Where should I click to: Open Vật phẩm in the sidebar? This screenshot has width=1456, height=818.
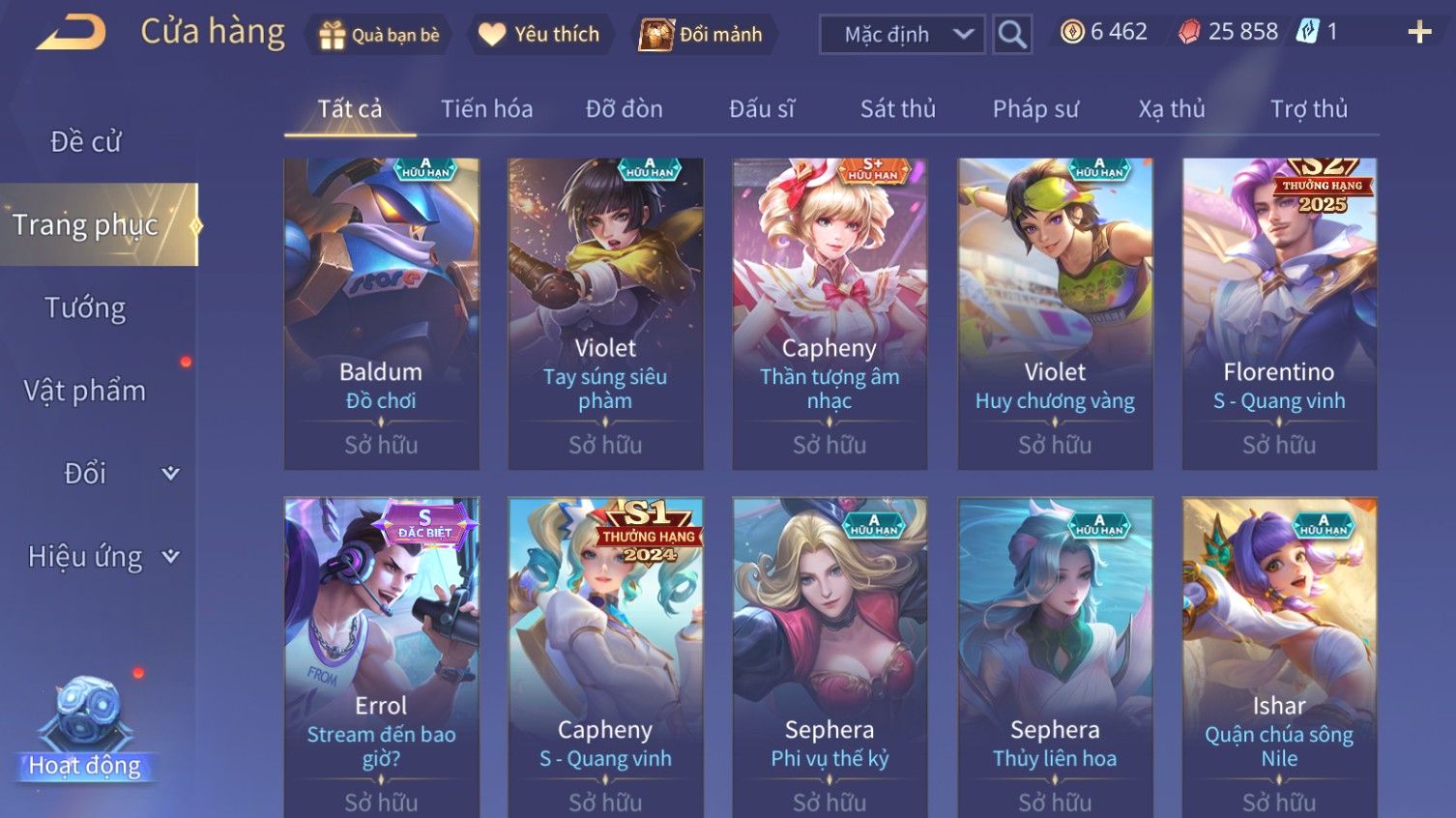pos(85,391)
